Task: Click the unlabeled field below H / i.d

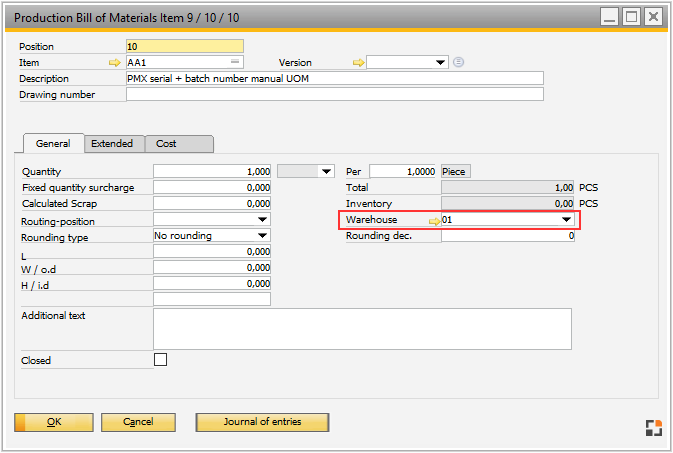Action: [x=212, y=299]
